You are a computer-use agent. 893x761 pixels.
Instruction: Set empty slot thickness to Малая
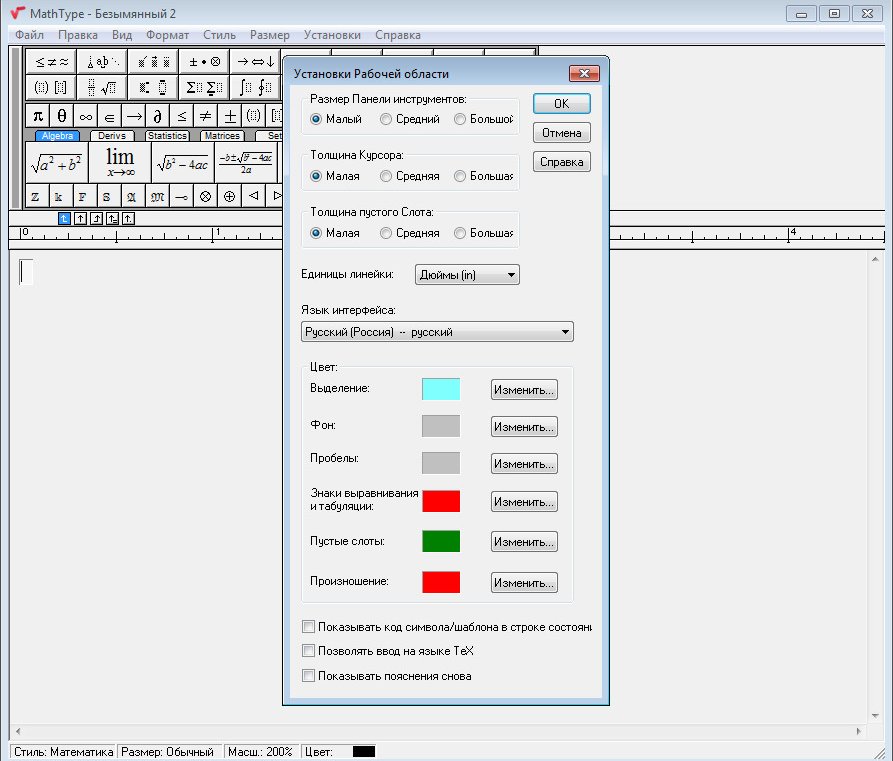(335, 233)
